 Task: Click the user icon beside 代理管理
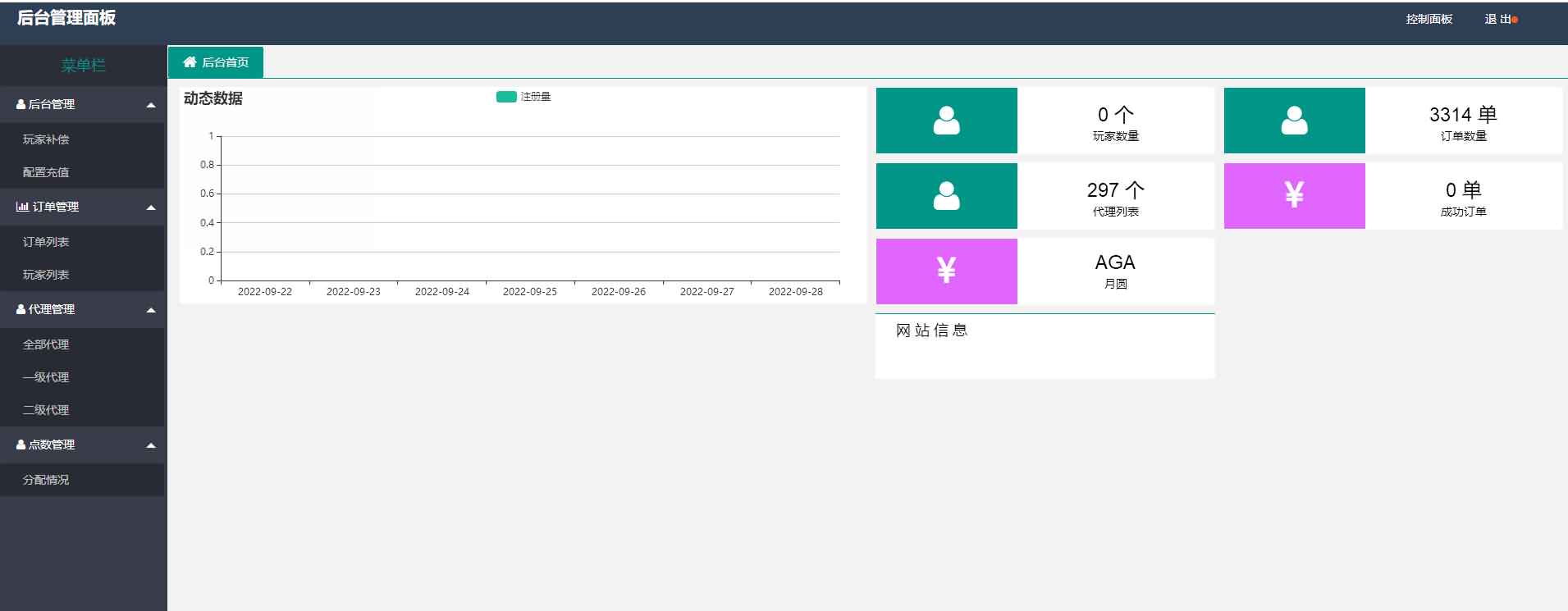point(21,309)
